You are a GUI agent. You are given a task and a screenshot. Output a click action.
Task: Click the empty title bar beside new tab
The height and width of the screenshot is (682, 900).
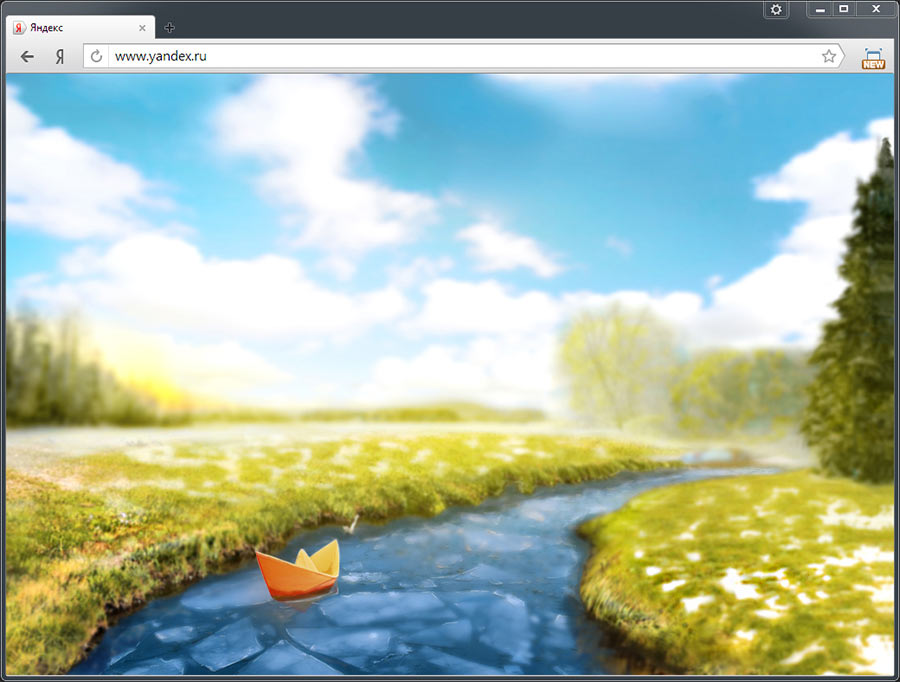pyautogui.click(x=450, y=20)
